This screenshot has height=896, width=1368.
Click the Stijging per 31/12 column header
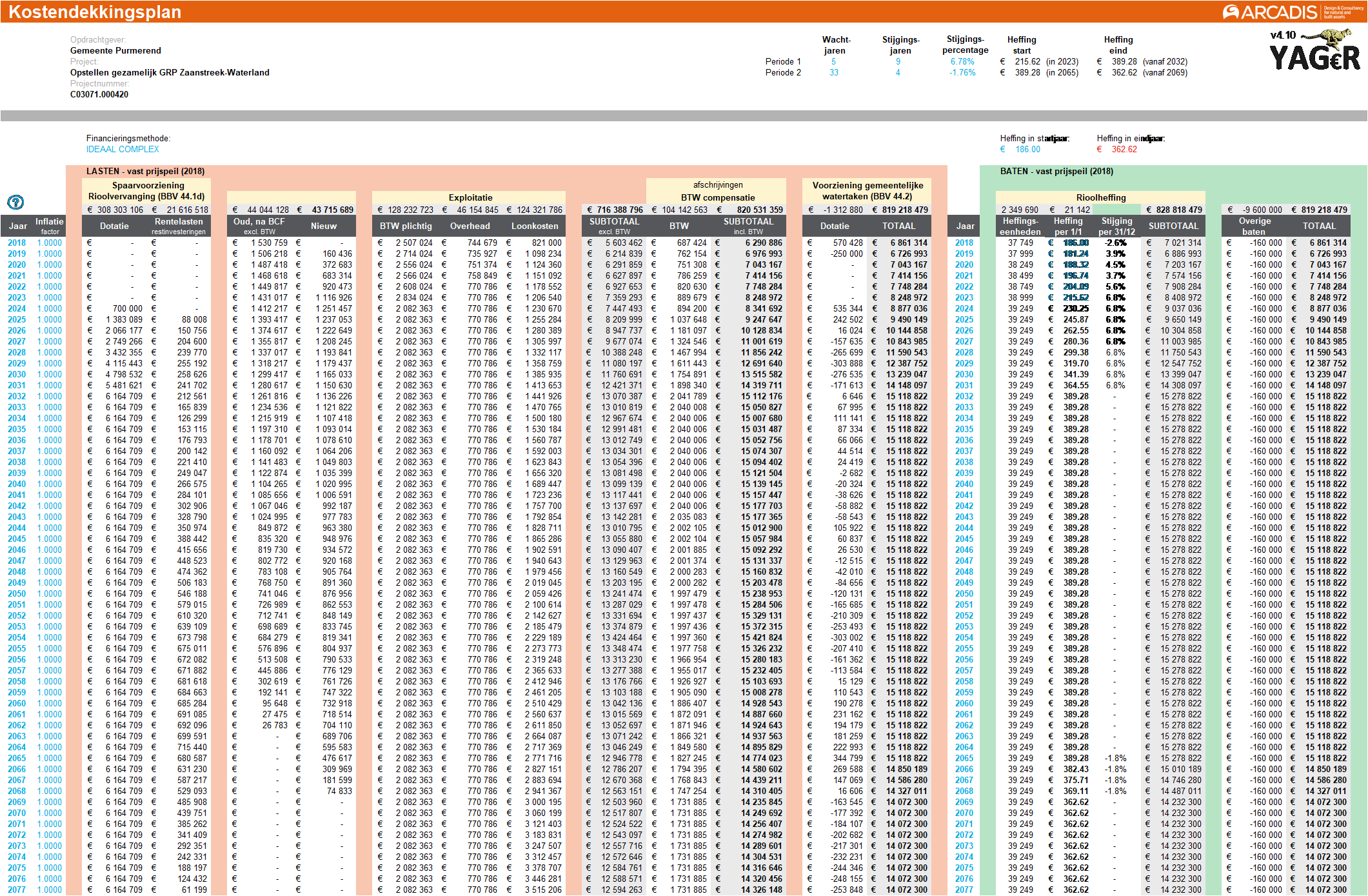1116,226
